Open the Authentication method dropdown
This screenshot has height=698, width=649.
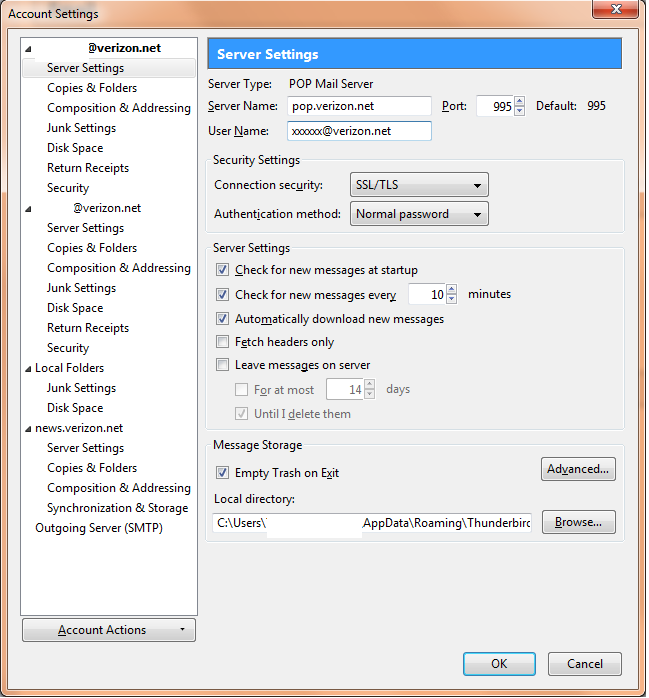coord(419,214)
